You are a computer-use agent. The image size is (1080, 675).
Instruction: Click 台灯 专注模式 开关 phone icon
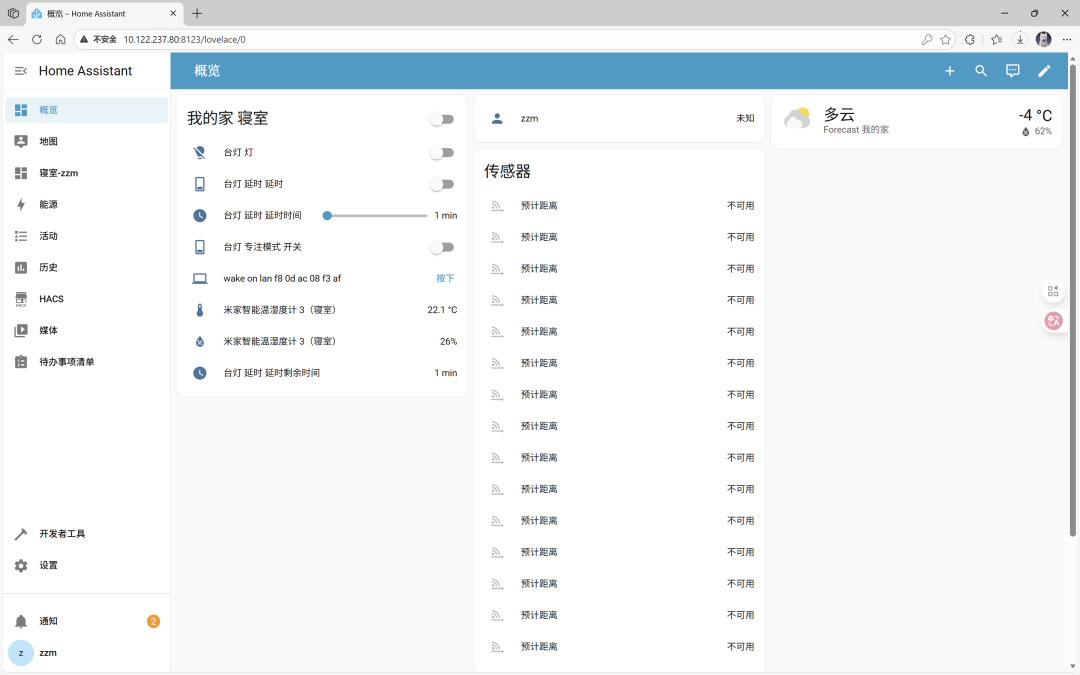pos(200,247)
